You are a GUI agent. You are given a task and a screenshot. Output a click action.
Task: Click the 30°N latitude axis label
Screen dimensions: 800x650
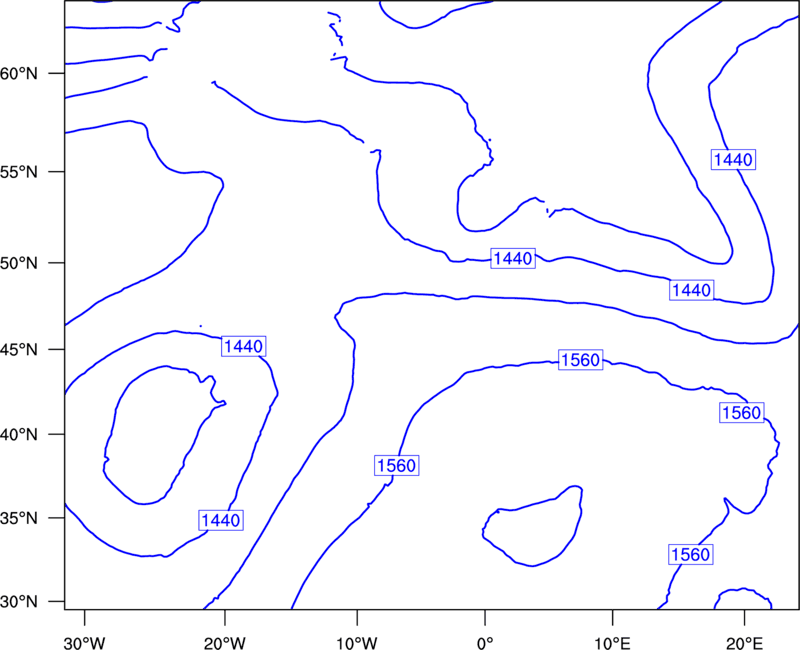[19, 602]
